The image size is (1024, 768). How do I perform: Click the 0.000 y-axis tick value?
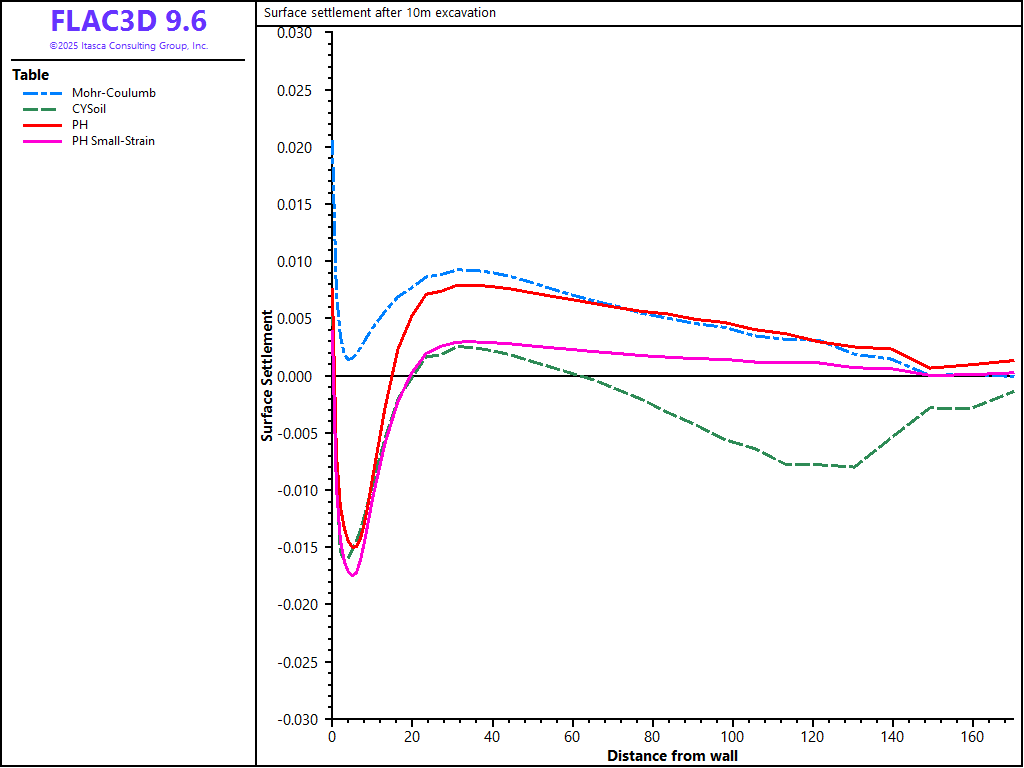[294, 376]
